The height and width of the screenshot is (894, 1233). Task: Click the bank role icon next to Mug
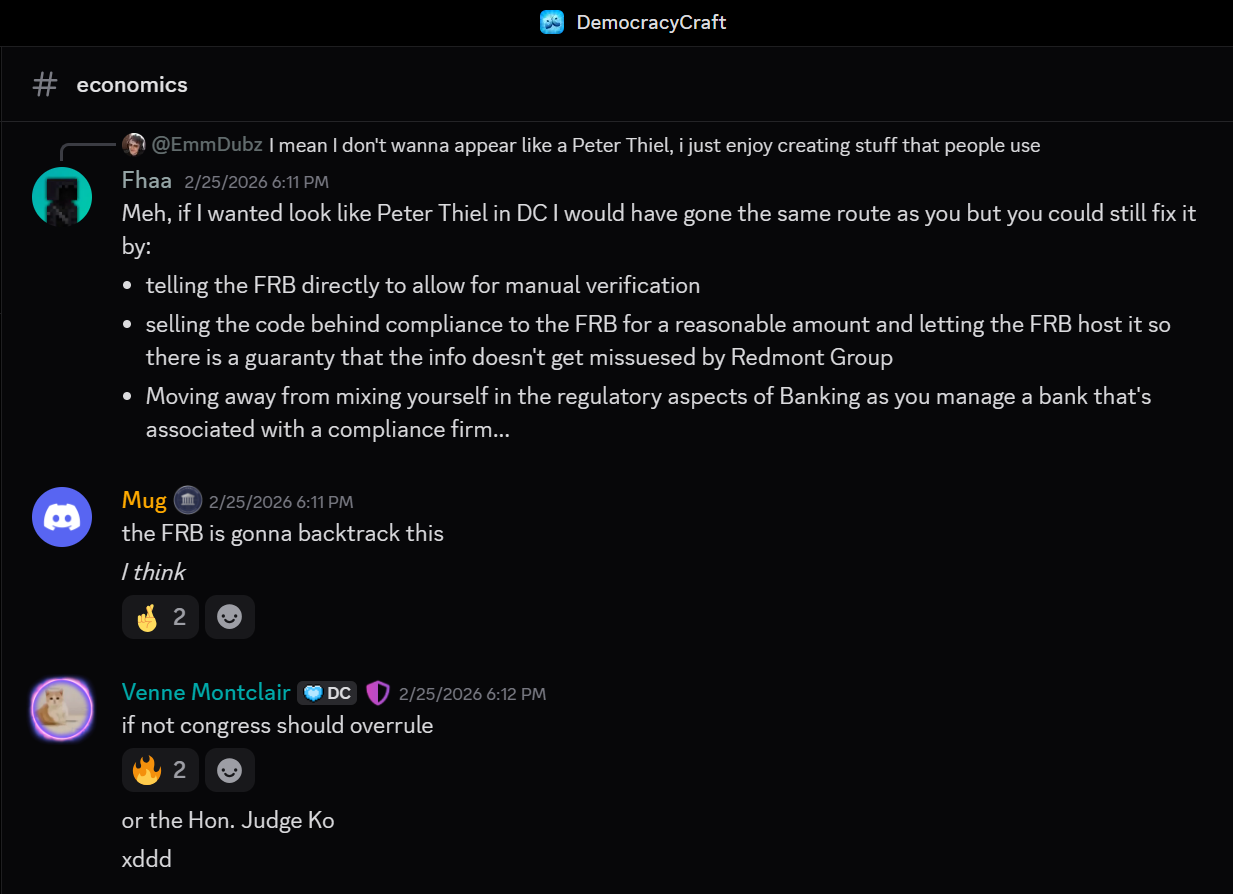(188, 500)
